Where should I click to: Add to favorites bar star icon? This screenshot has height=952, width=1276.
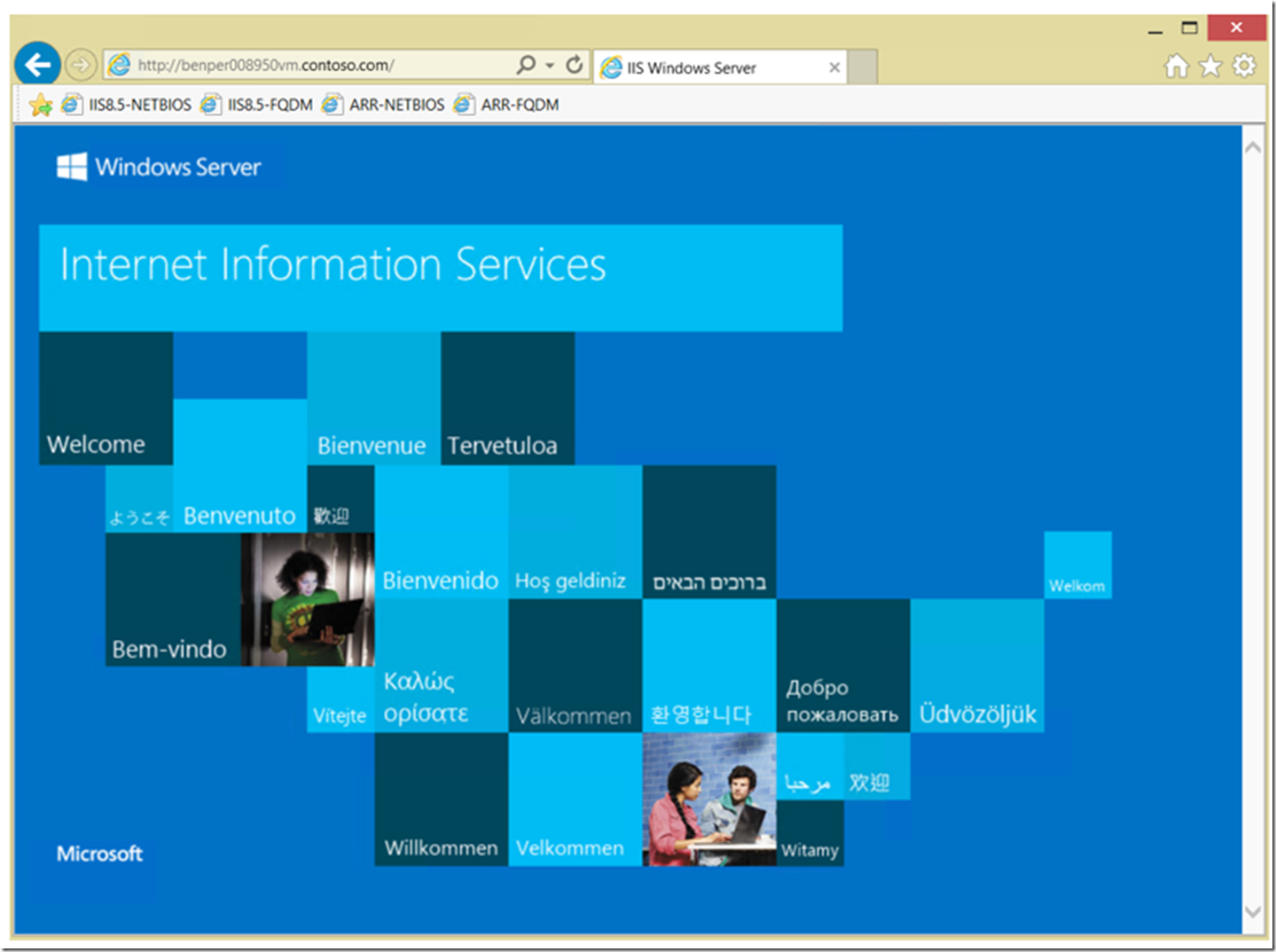pyautogui.click(x=40, y=105)
